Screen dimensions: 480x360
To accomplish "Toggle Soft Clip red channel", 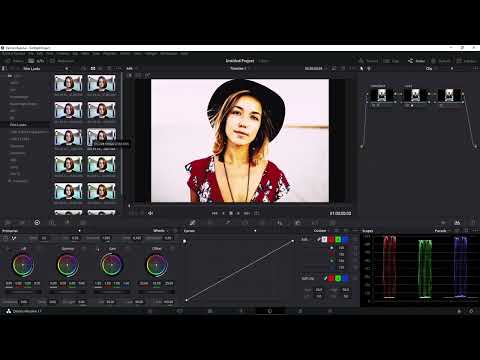I will 331,278.
